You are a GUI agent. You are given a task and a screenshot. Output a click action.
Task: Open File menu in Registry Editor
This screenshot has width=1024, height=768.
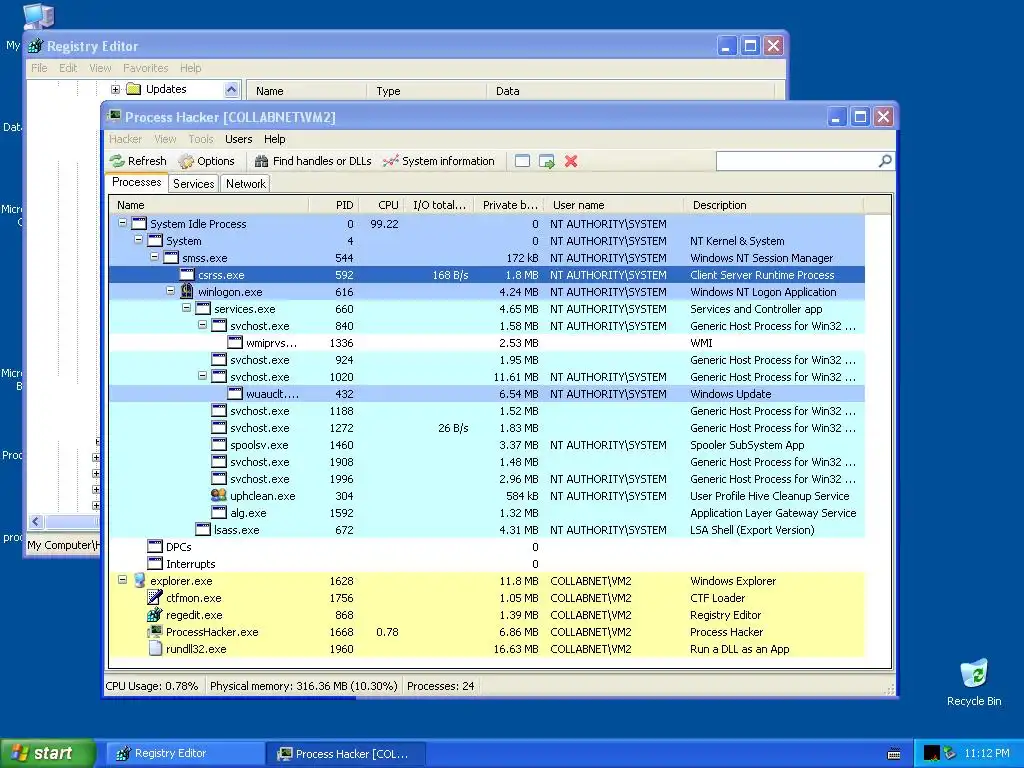(39, 68)
